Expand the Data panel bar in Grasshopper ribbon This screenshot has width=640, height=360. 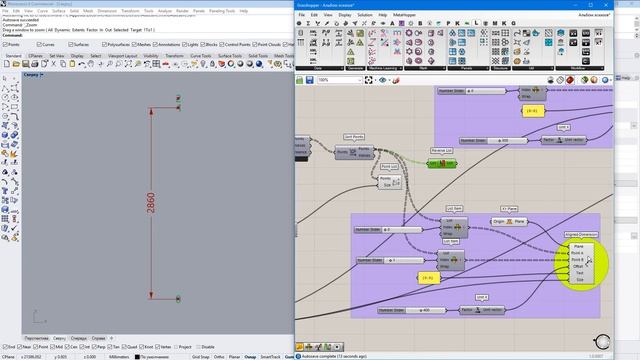pyautogui.click(x=320, y=68)
